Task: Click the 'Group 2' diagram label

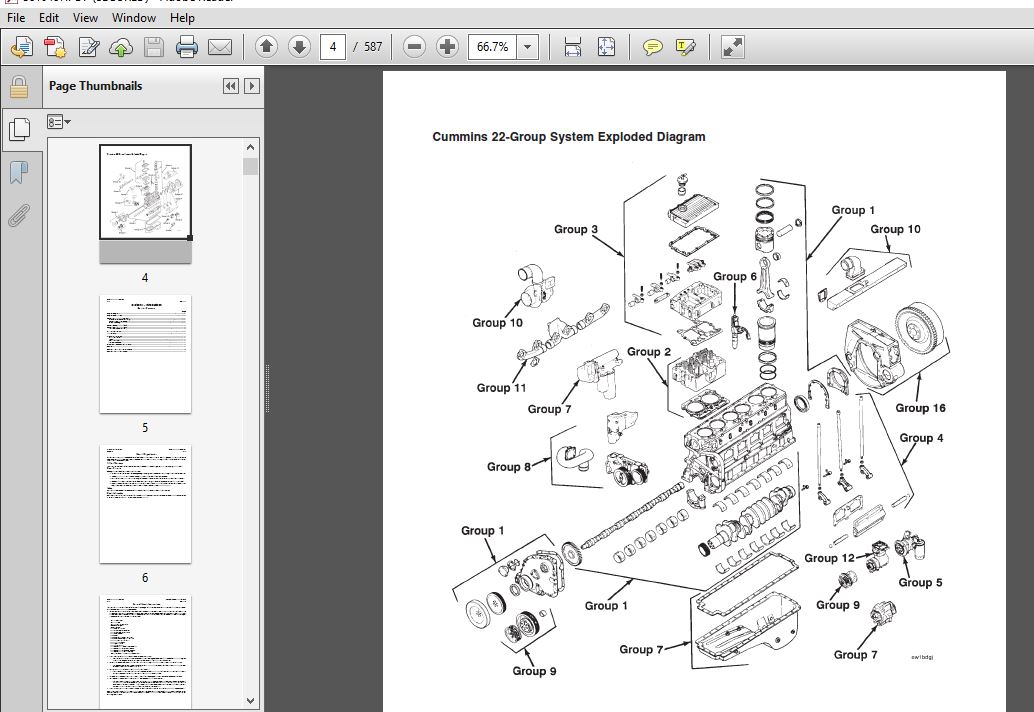Action: coord(649,352)
